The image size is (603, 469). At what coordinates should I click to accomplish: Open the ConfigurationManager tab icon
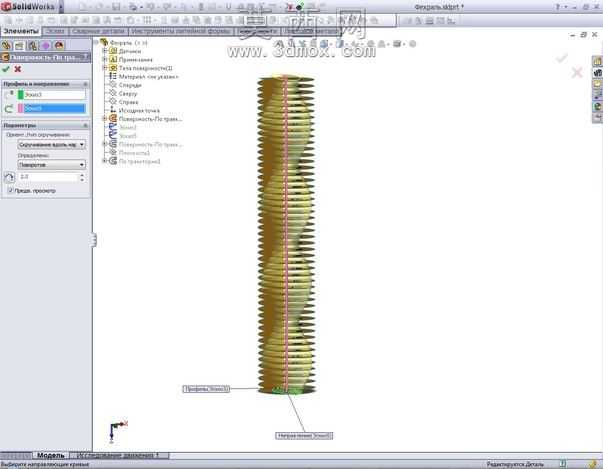[32, 46]
